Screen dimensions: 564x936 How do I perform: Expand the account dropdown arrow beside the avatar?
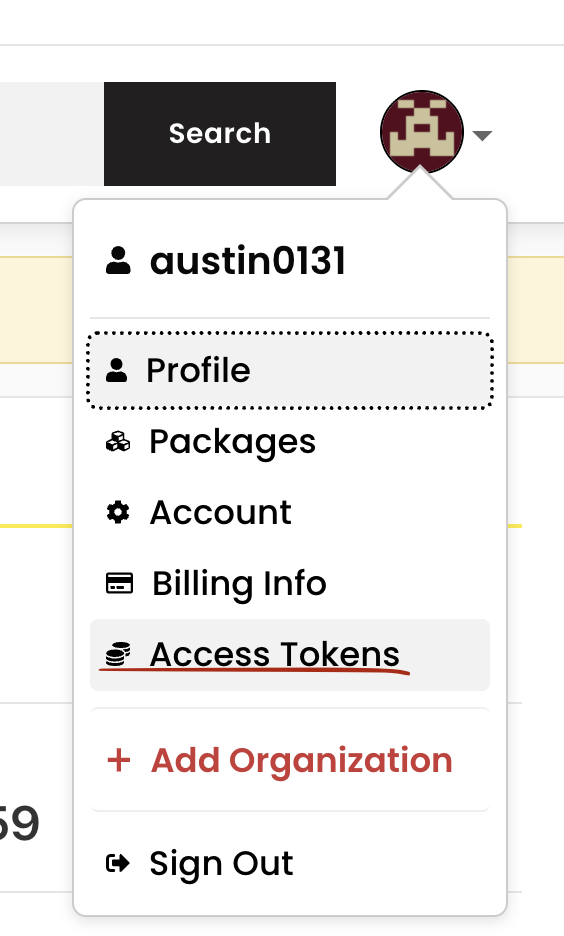pos(482,136)
